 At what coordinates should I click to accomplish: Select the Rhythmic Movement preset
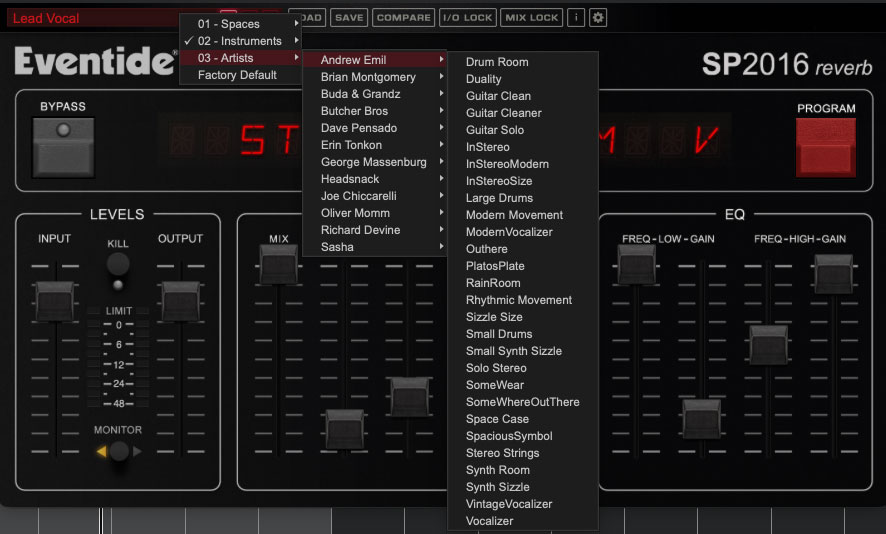click(523, 300)
